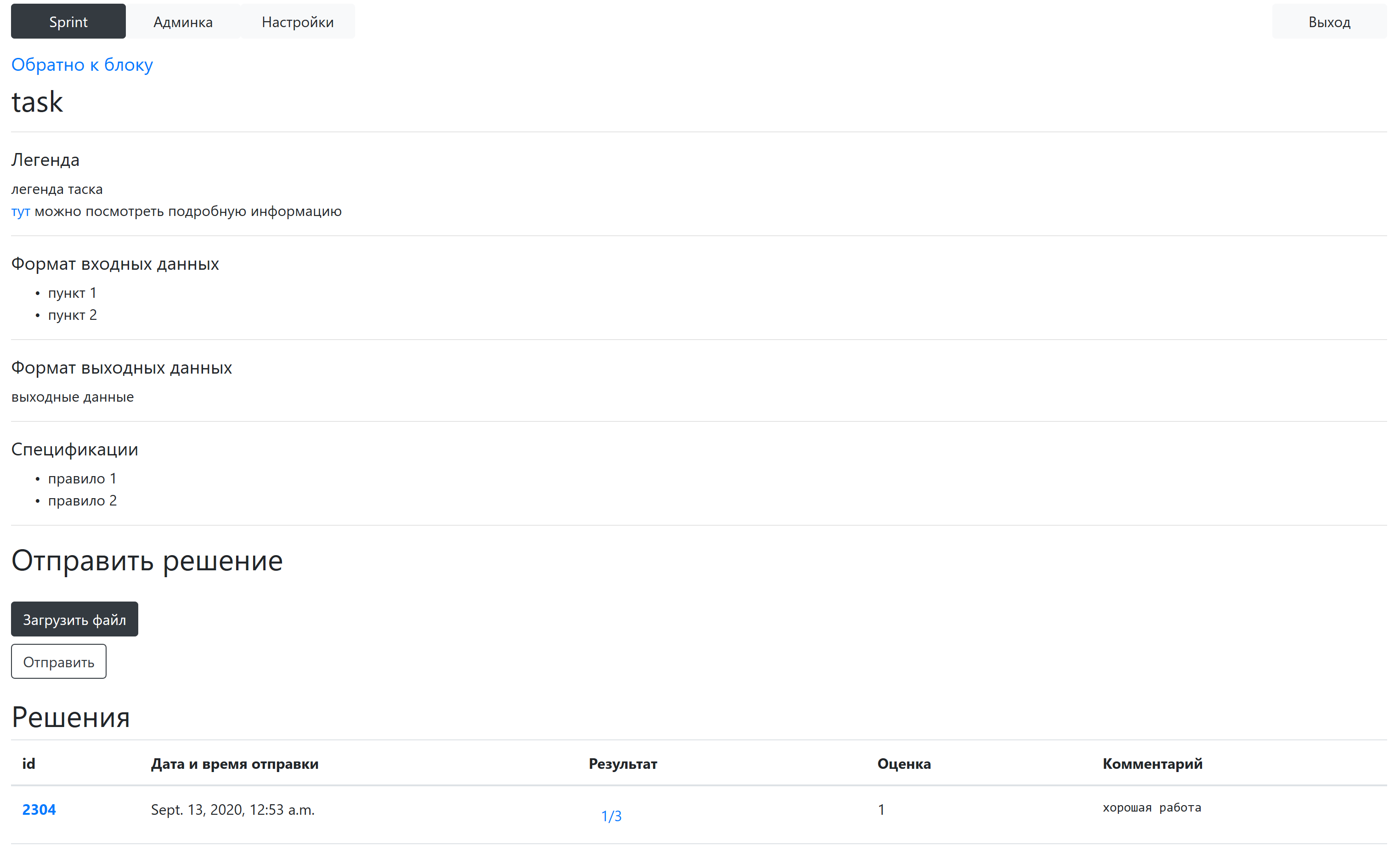Click the 'task' page heading
The height and width of the screenshot is (852, 1400).
[37, 102]
